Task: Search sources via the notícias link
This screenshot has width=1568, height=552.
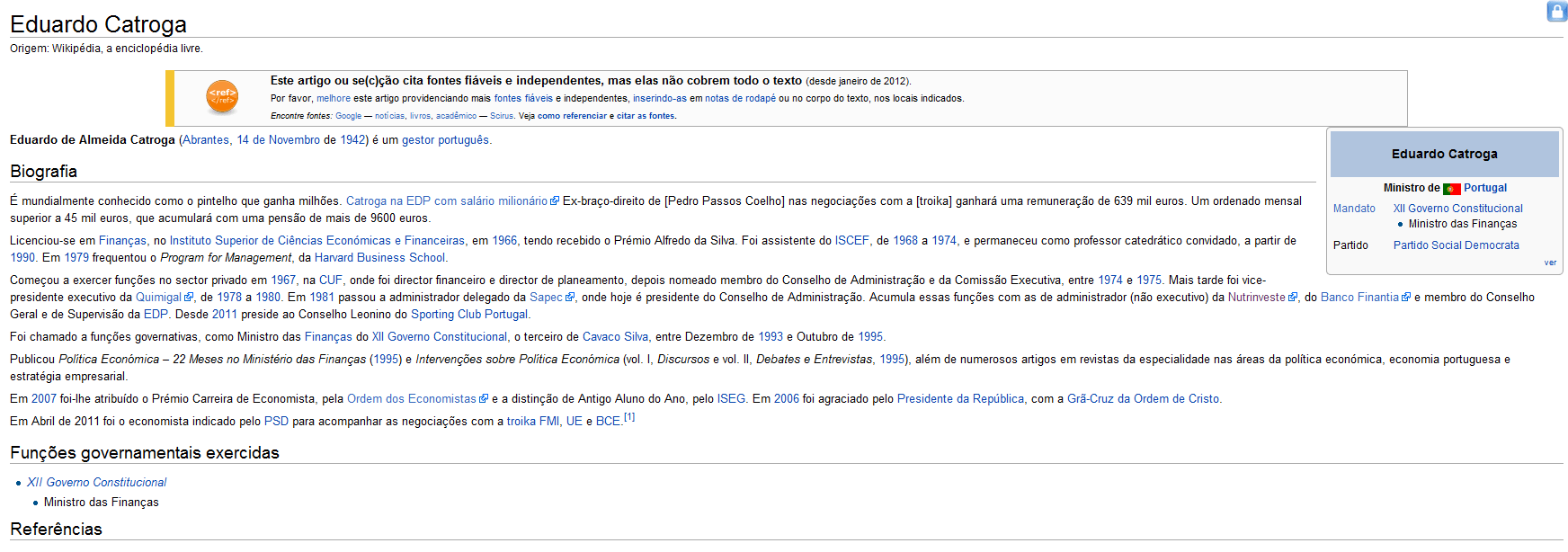Action: point(390,116)
